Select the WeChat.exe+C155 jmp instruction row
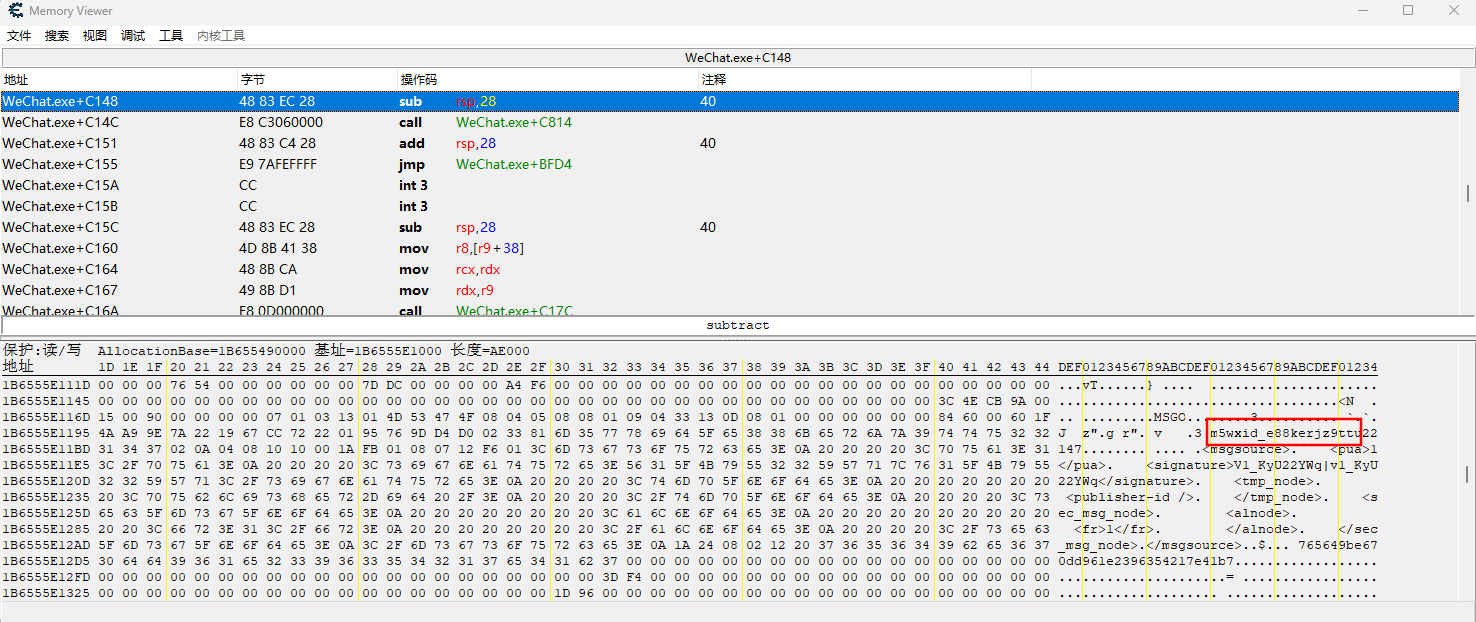The width and height of the screenshot is (1476, 622). (730, 164)
